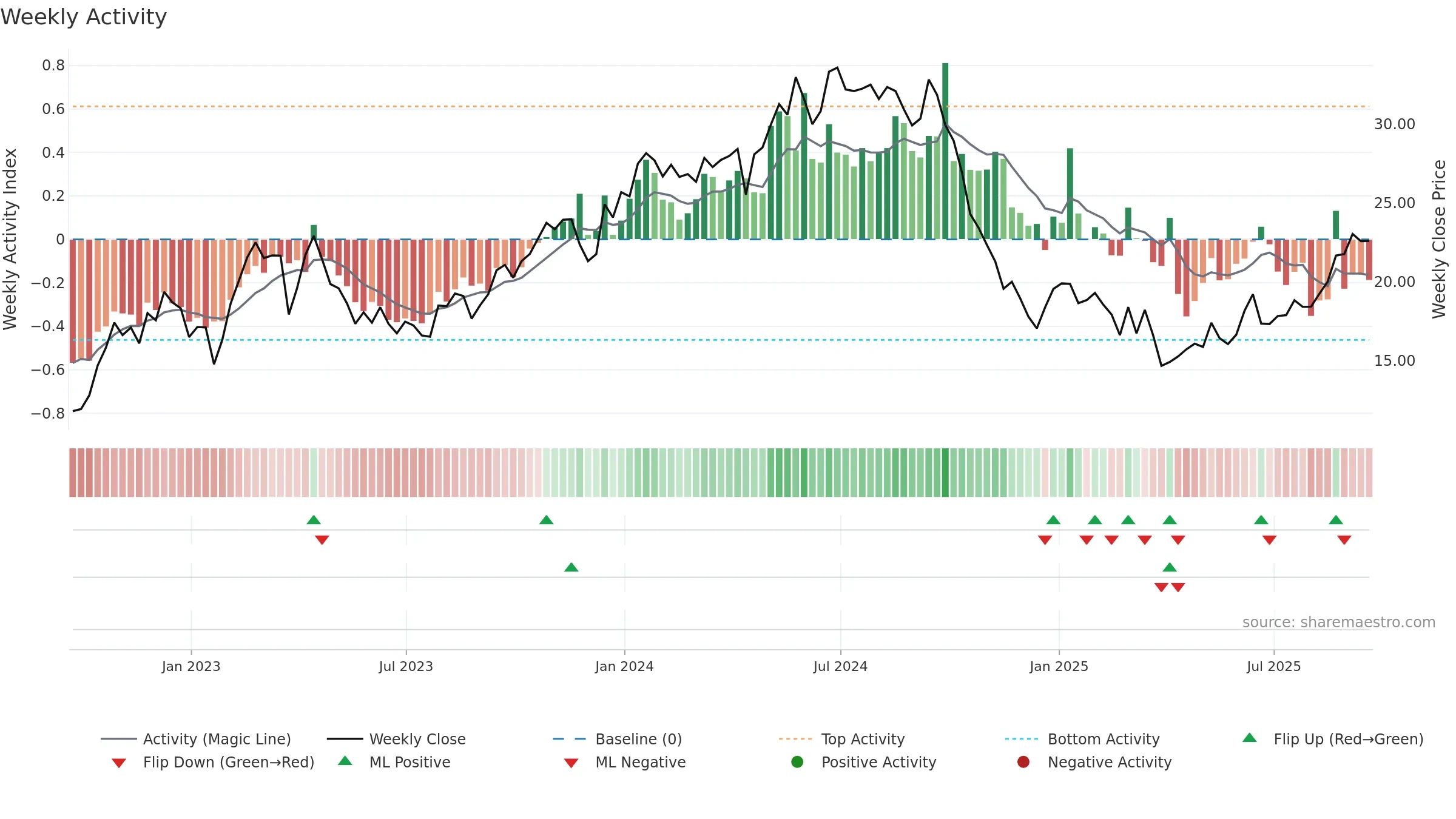Click the Flip Down triangle closest to Jul 2025

pyautogui.click(x=1269, y=540)
